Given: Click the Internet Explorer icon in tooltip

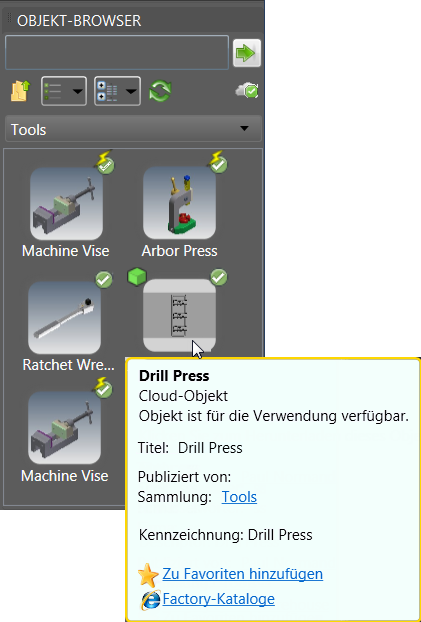Looking at the screenshot, I should click(150, 600).
